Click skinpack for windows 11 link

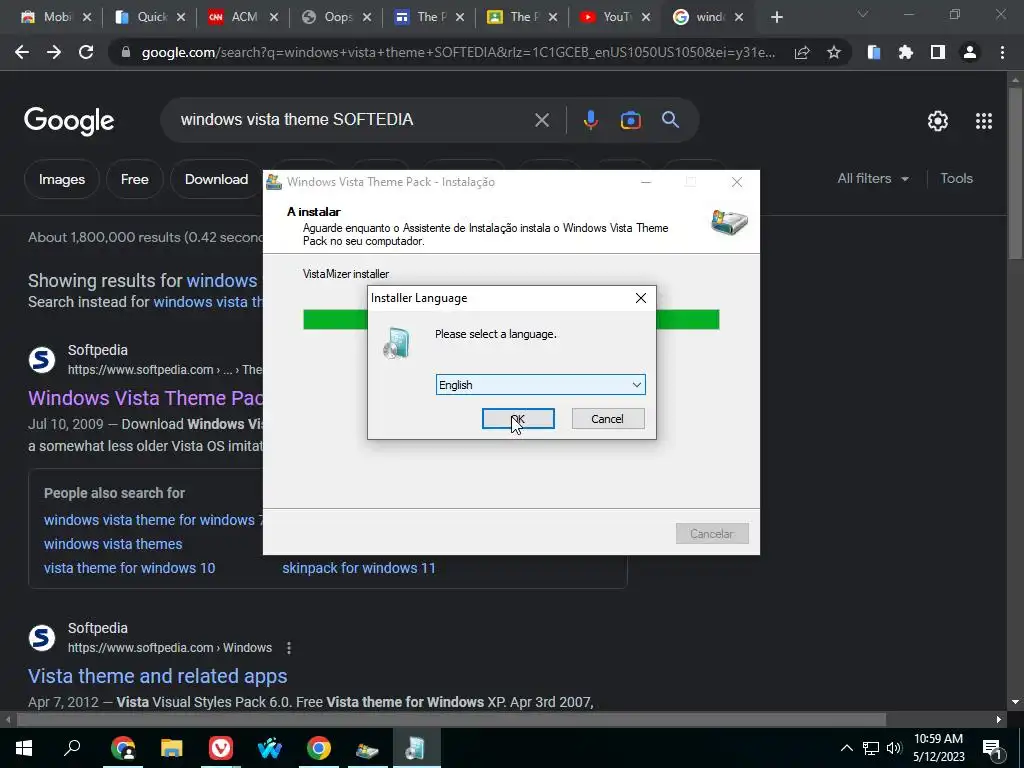pos(359,568)
